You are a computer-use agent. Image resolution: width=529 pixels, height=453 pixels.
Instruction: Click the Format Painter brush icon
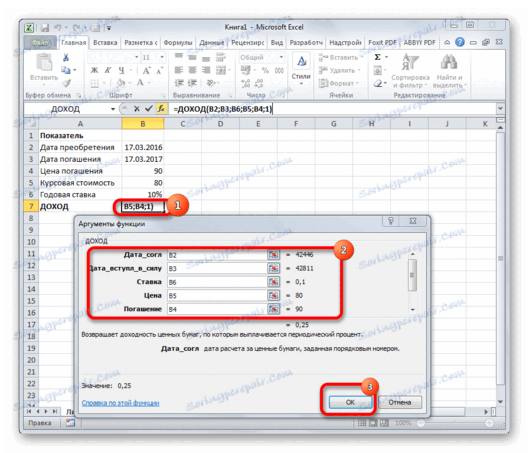point(66,83)
